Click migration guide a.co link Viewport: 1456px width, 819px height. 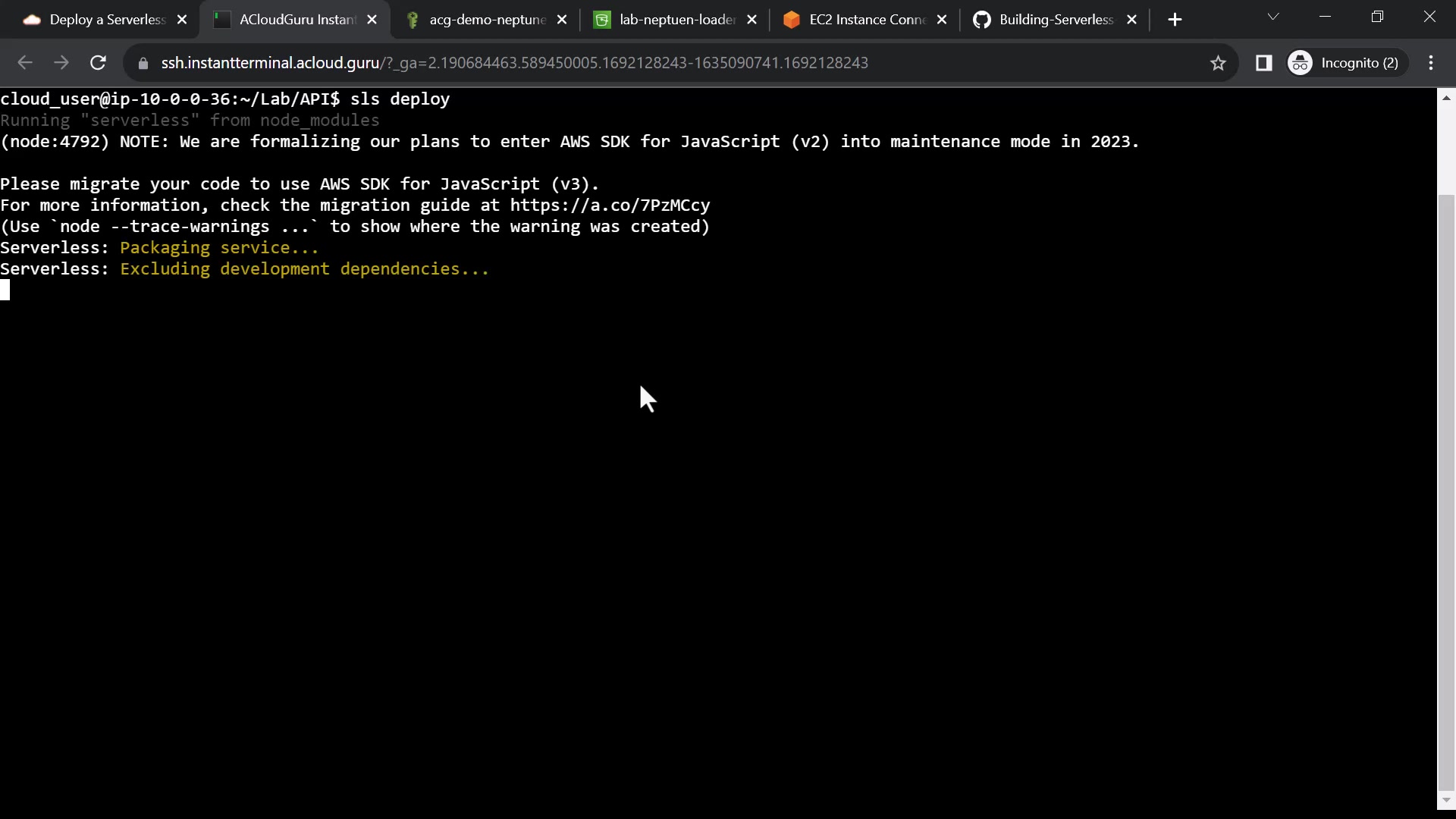(x=610, y=206)
